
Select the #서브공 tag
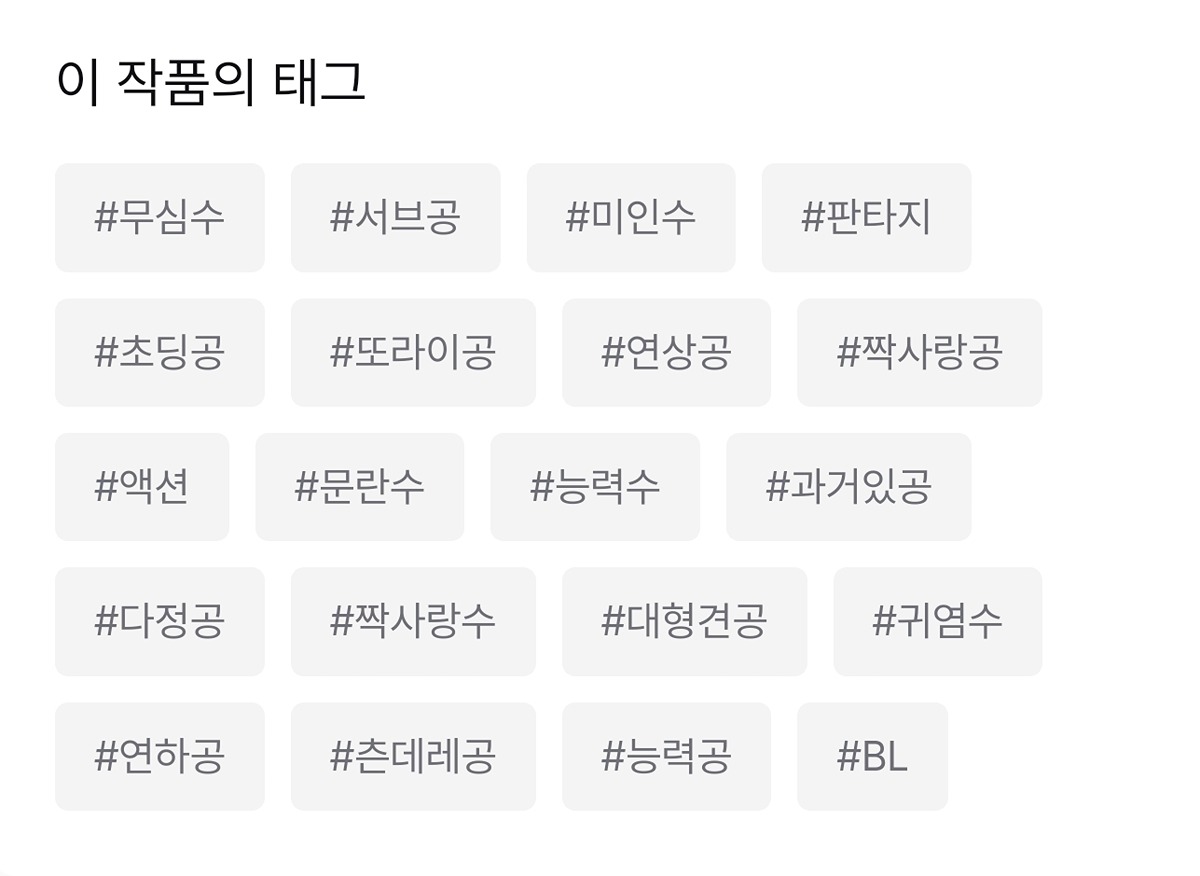[x=395, y=217]
